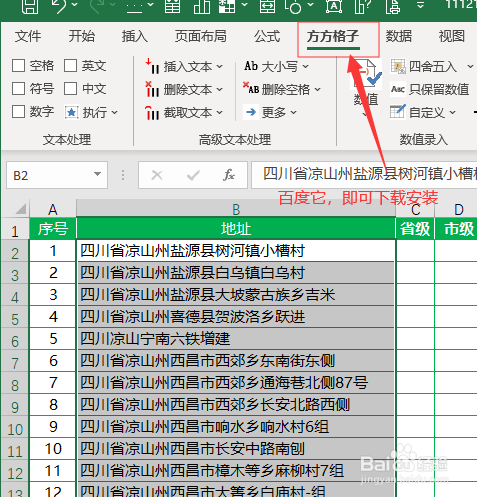Open the 更多 dropdown arrow
This screenshot has width=477, height=497.
pyautogui.click(x=294, y=113)
